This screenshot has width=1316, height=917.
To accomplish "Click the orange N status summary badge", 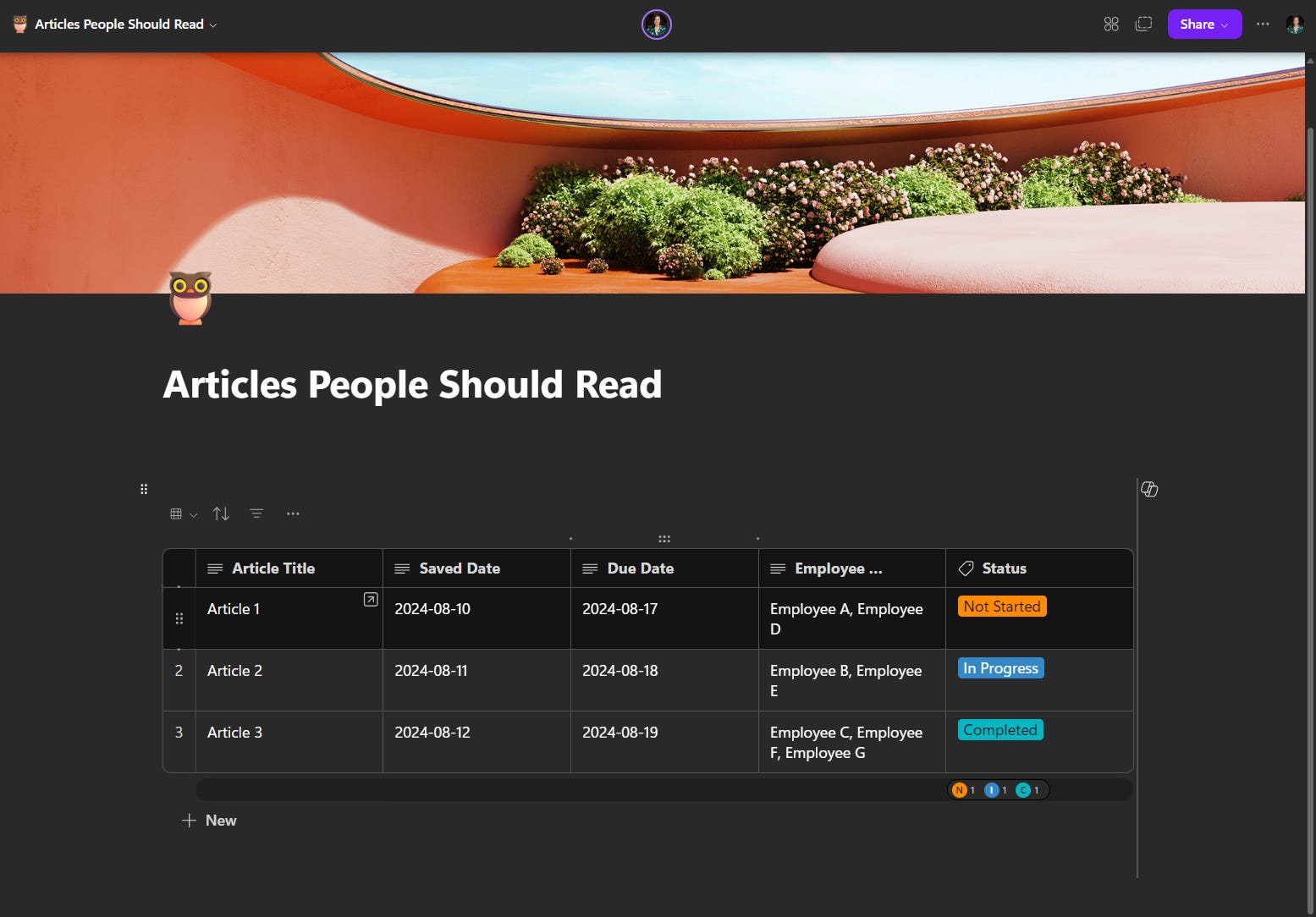I will point(959,790).
